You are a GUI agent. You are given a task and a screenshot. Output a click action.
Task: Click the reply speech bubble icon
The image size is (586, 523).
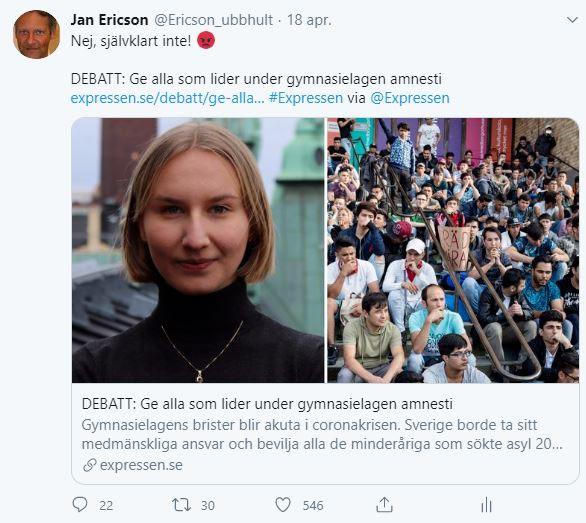[x=80, y=505]
